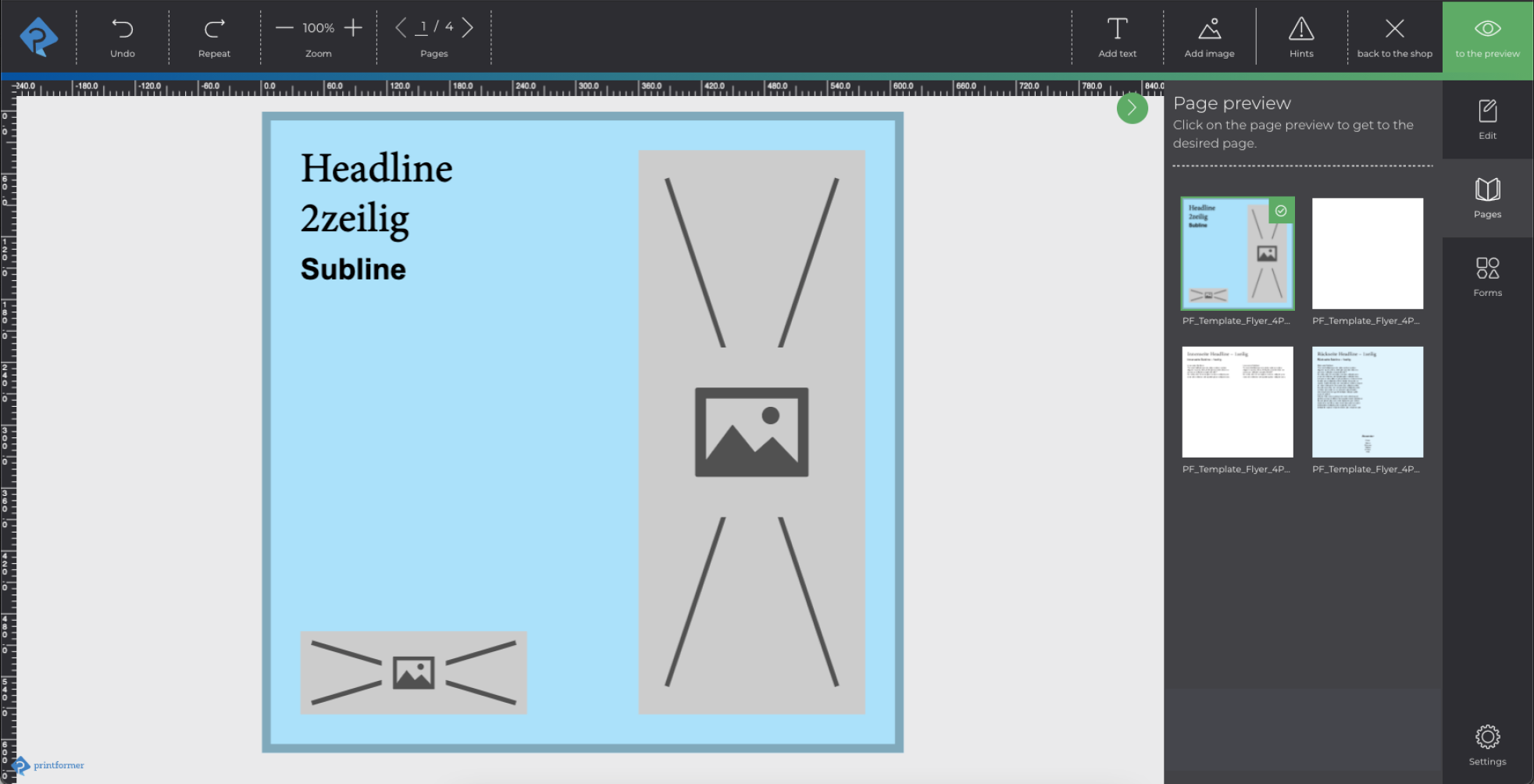
Task: Select the blank second page thumbnail
Action: tap(1367, 253)
